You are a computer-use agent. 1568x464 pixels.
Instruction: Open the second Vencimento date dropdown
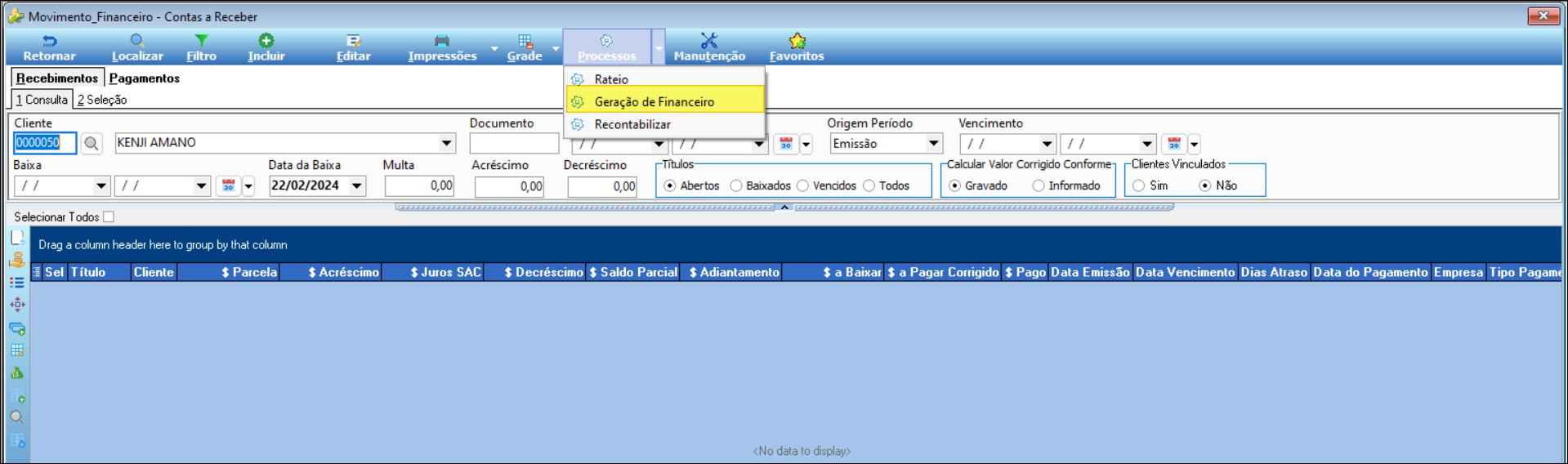[x=1146, y=144]
